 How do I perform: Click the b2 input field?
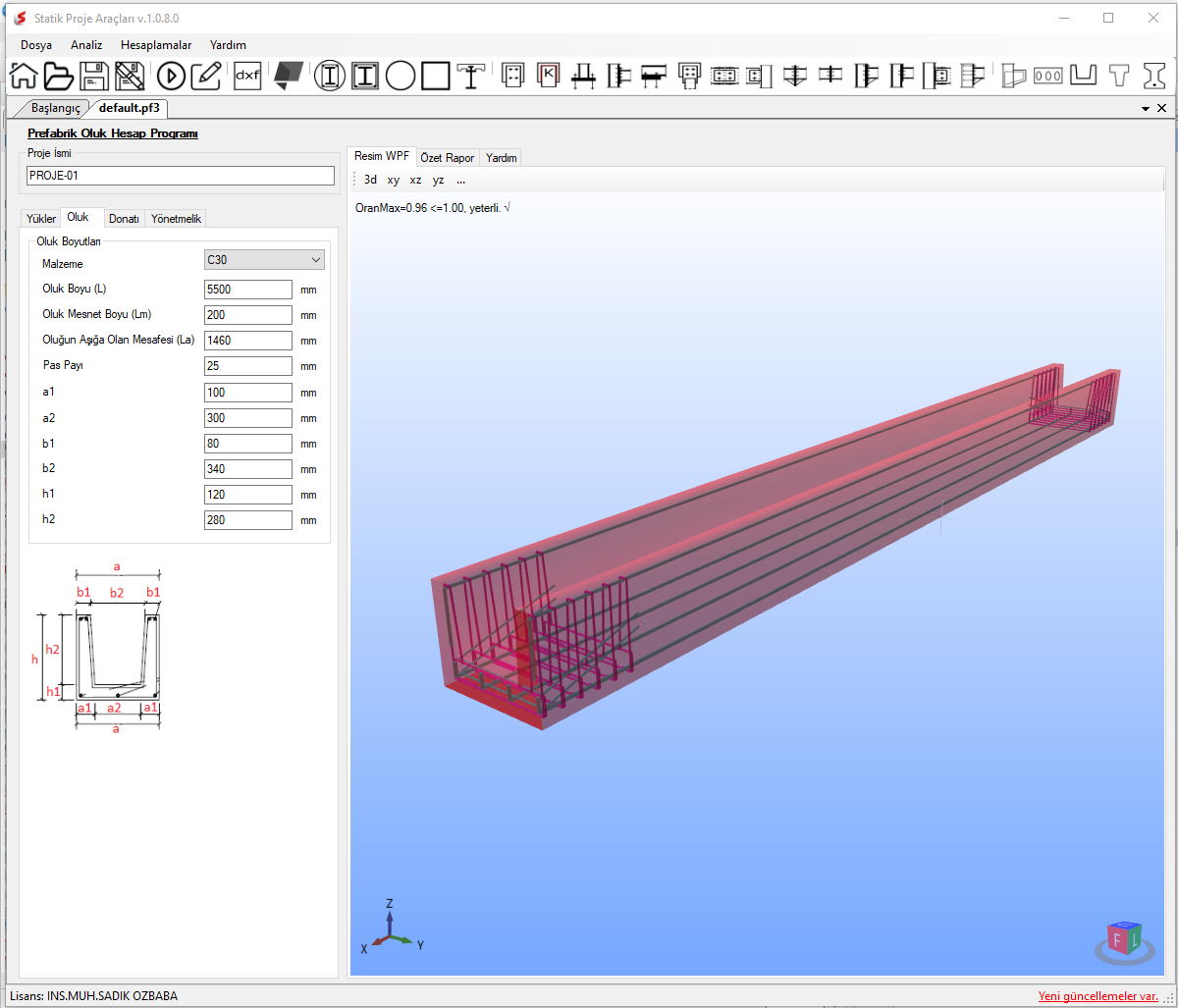click(248, 469)
